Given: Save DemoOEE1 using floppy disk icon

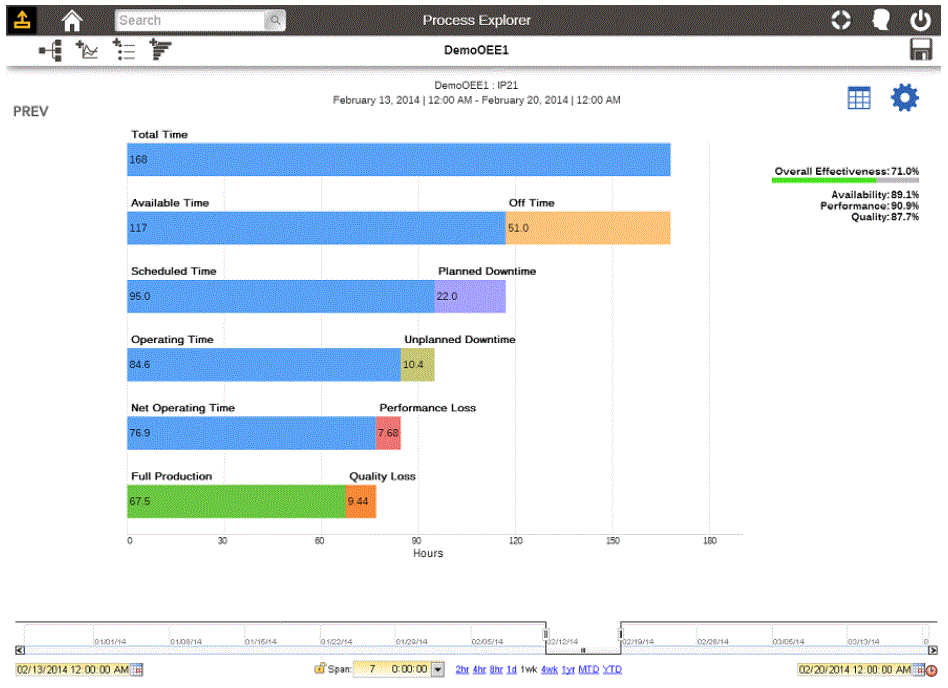Looking at the screenshot, I should click(921, 50).
